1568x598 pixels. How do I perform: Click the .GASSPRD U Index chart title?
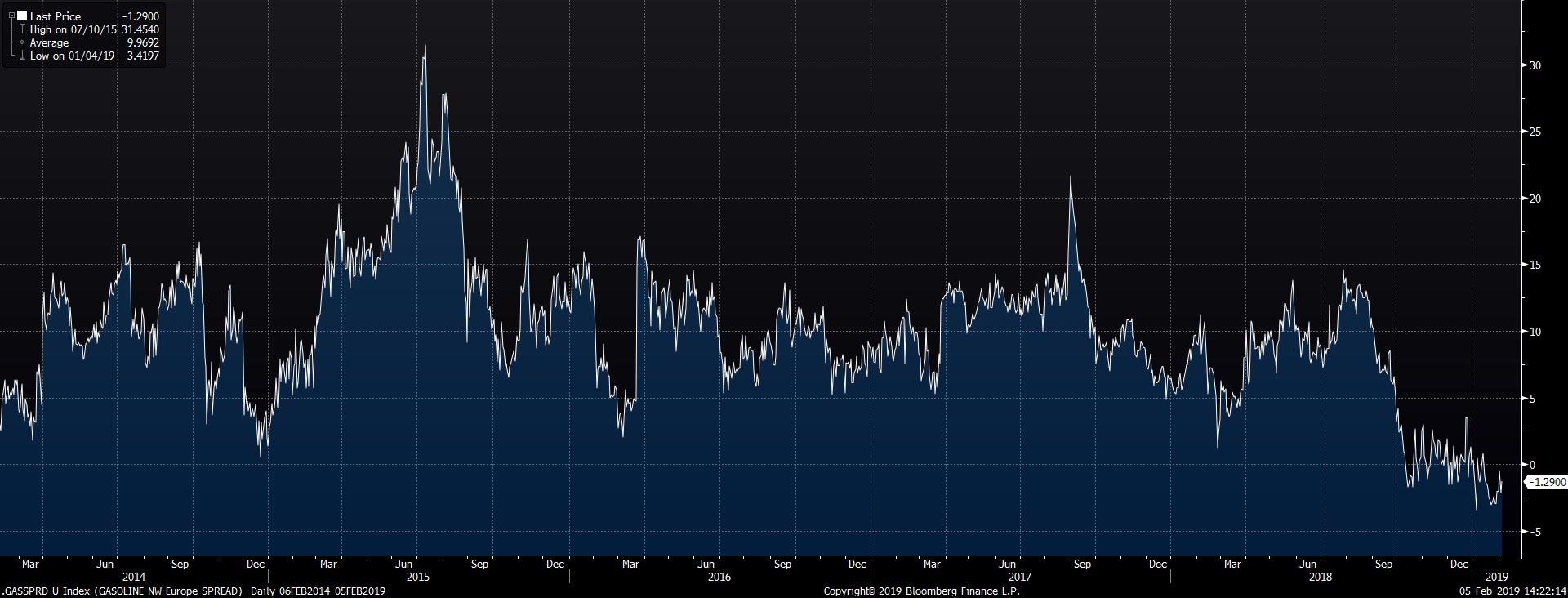tap(122, 591)
